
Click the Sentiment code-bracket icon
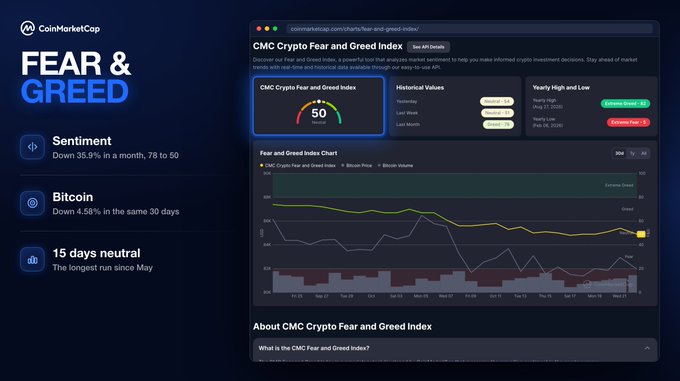(x=32, y=147)
